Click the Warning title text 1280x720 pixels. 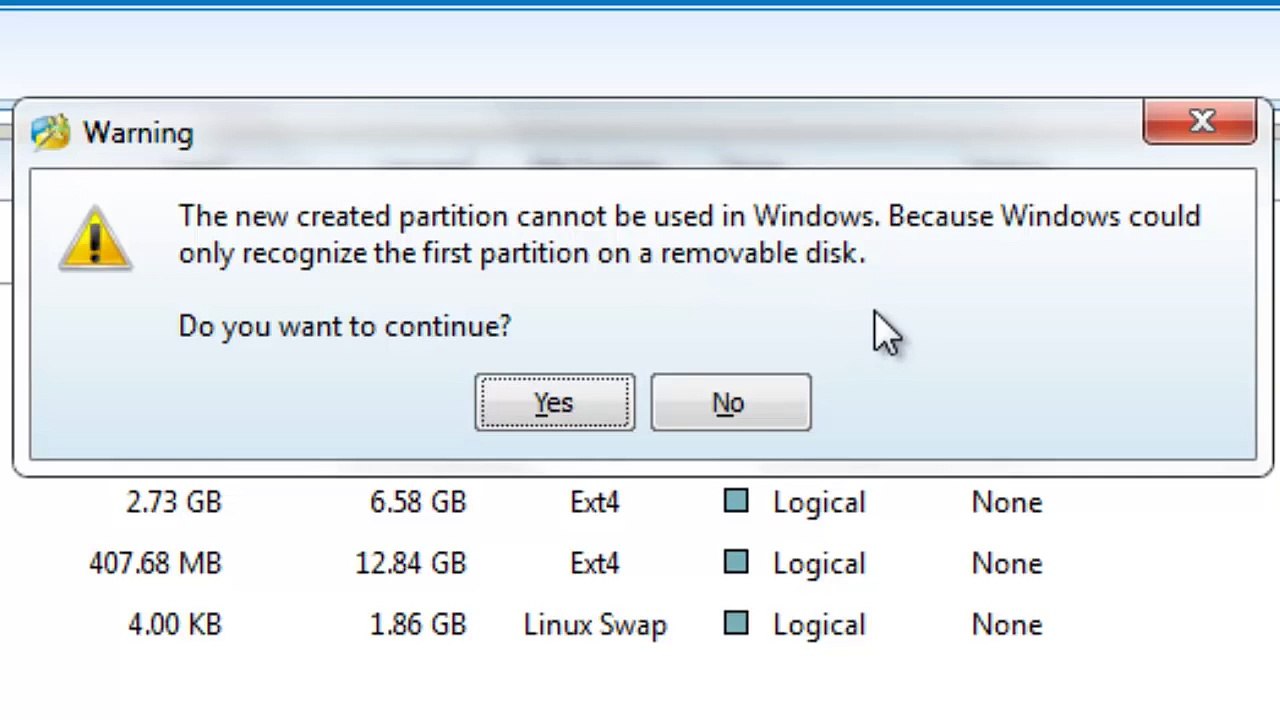tap(138, 133)
